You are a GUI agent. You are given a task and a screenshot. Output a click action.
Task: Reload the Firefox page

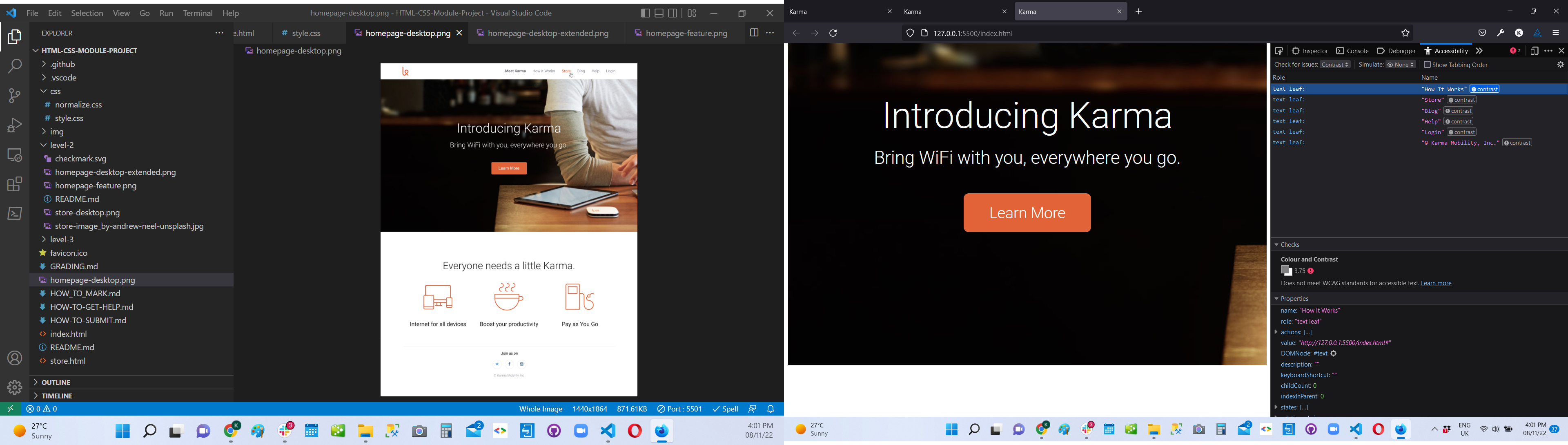point(833,34)
